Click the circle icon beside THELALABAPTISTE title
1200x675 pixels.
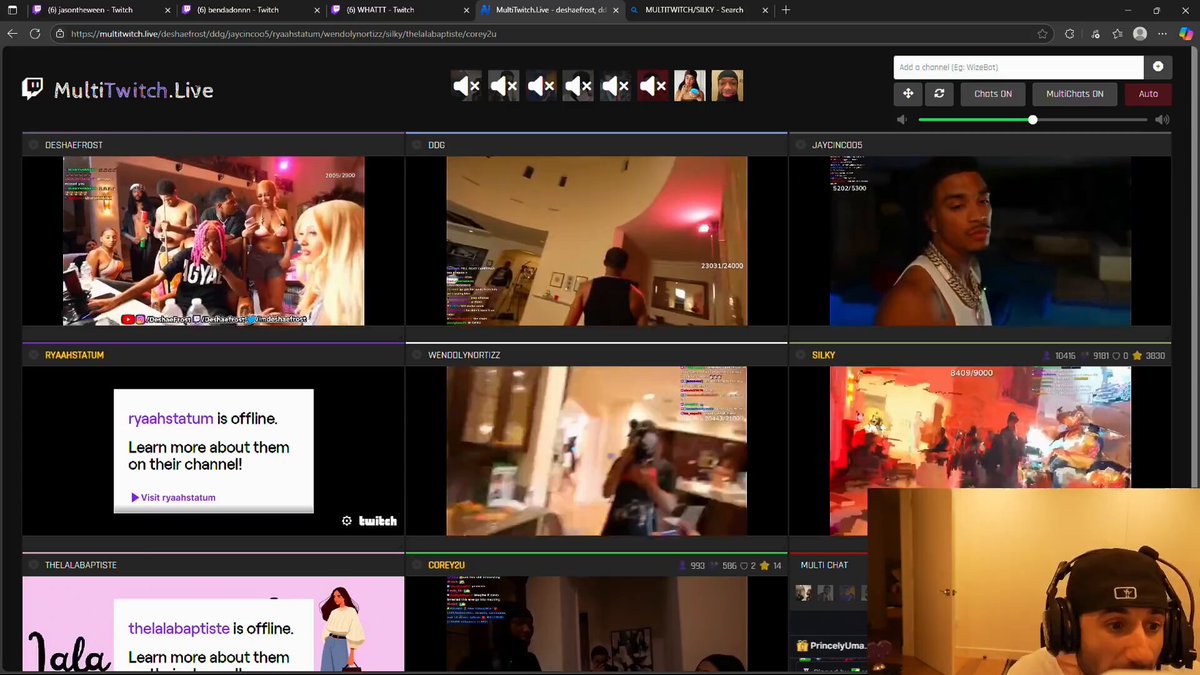(x=33, y=565)
